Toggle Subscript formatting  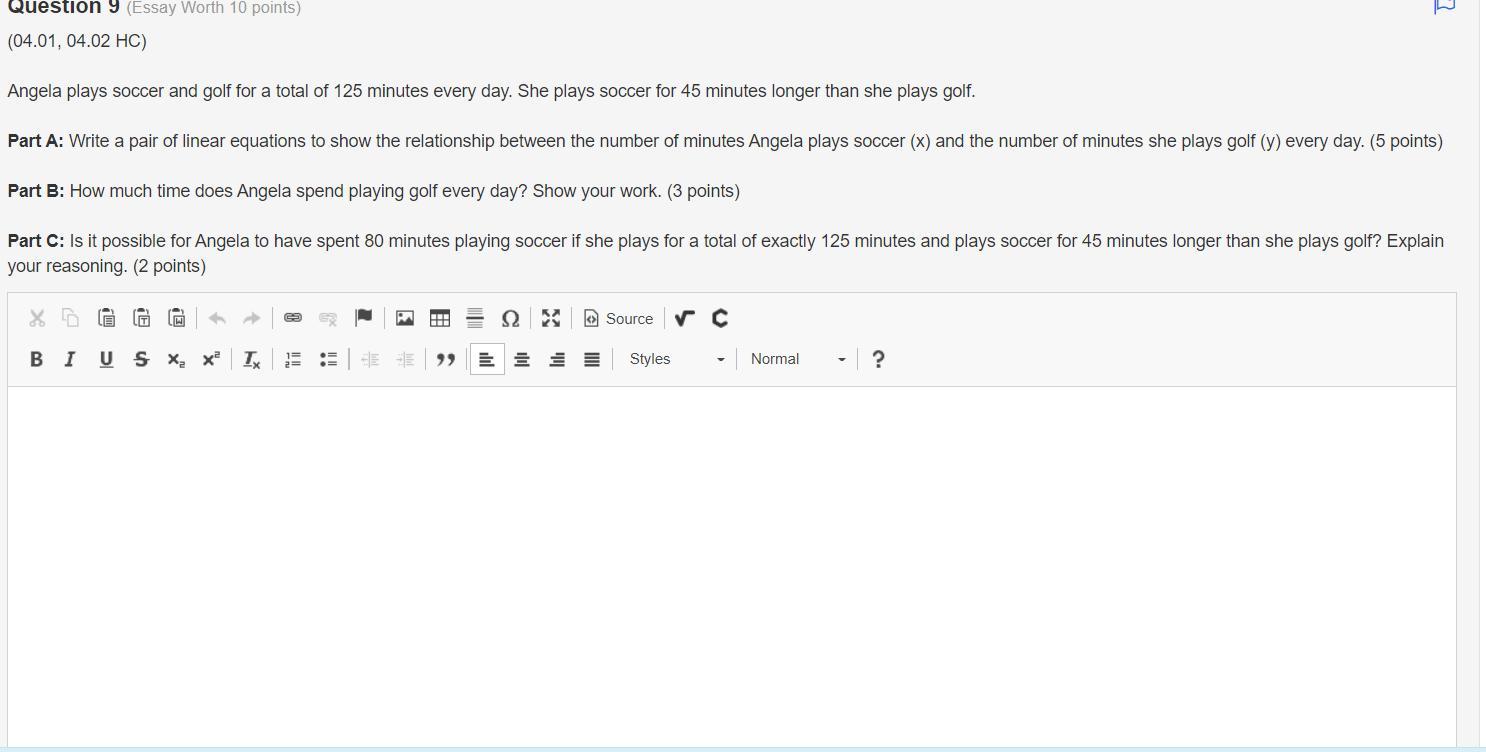[176, 359]
